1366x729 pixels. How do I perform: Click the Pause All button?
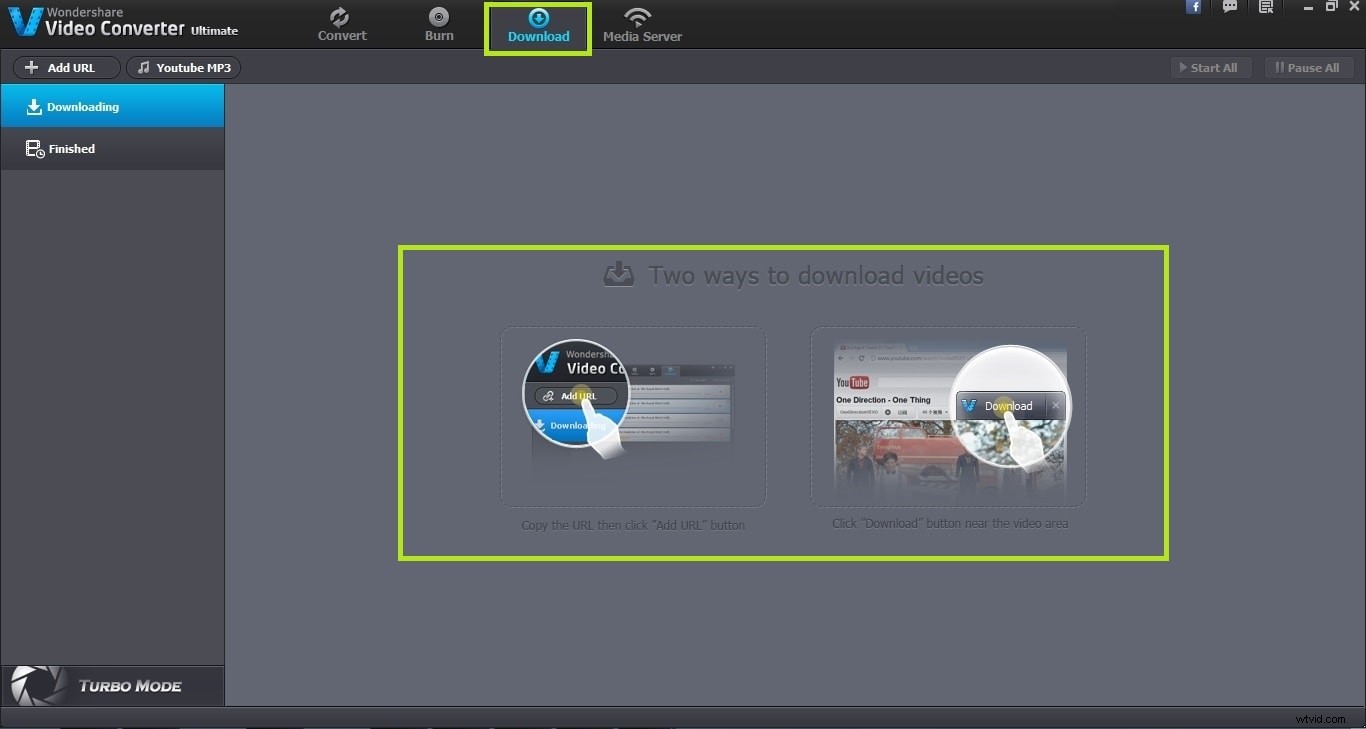click(1308, 67)
